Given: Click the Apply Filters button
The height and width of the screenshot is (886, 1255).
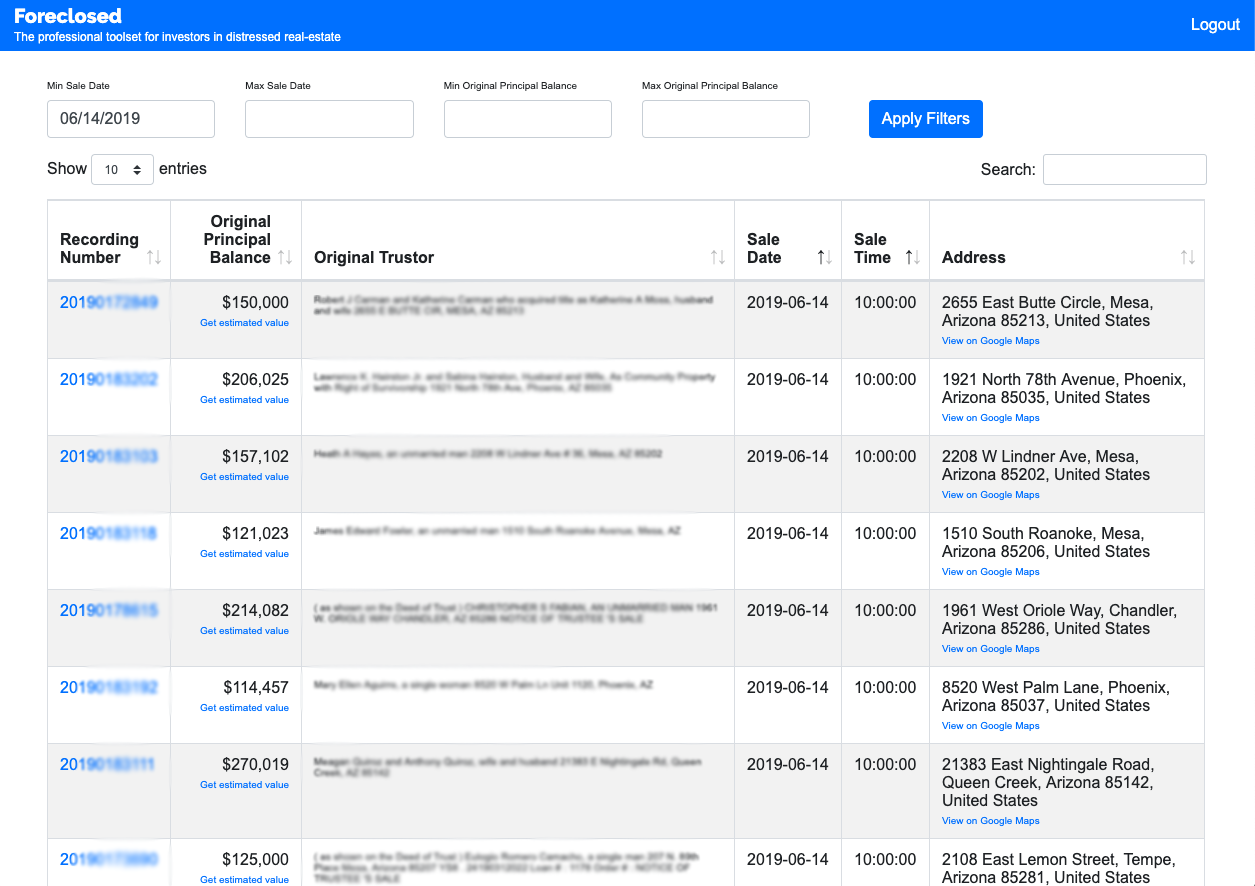Looking at the screenshot, I should pos(925,118).
